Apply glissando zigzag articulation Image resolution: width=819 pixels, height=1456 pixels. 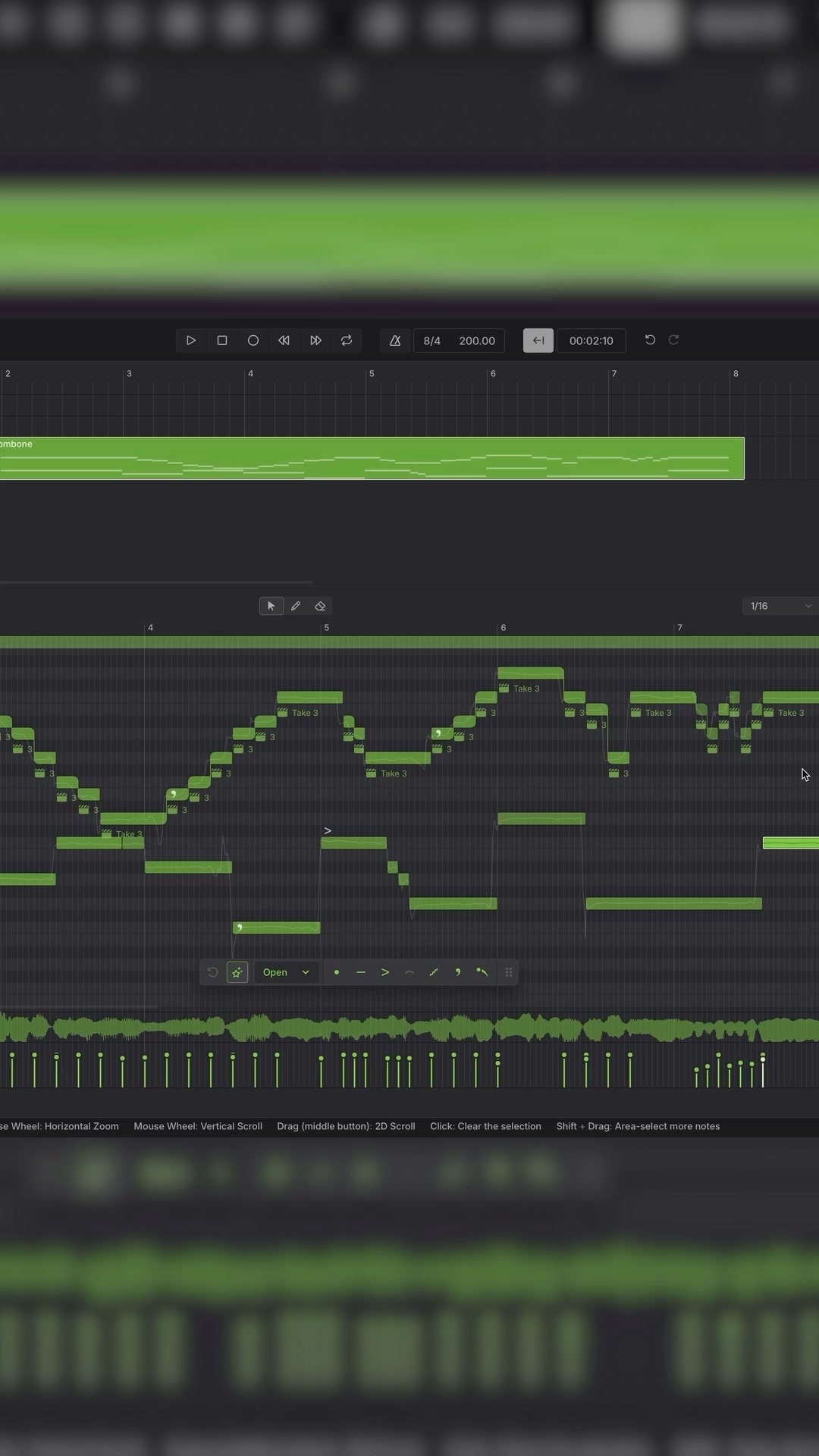(x=434, y=972)
